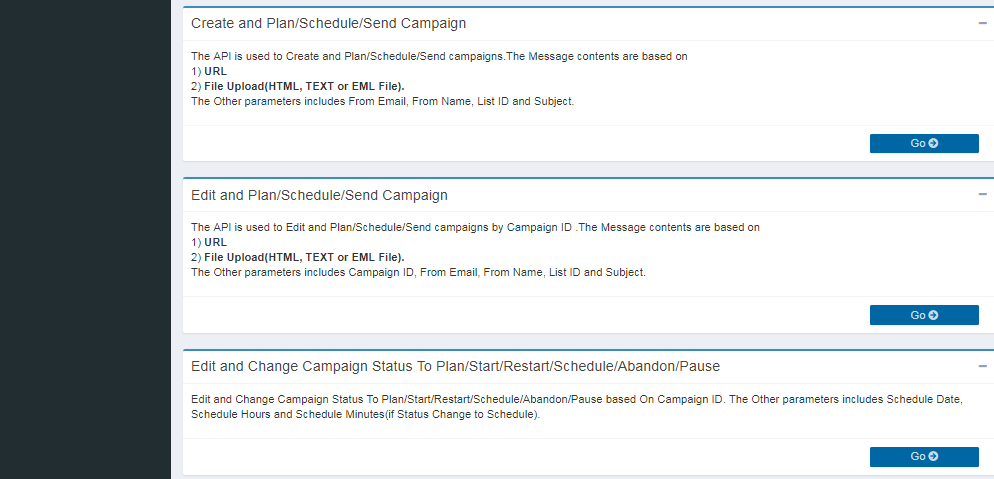
Task: Click the bold URL item in the Create Campaign description
Action: [215, 71]
